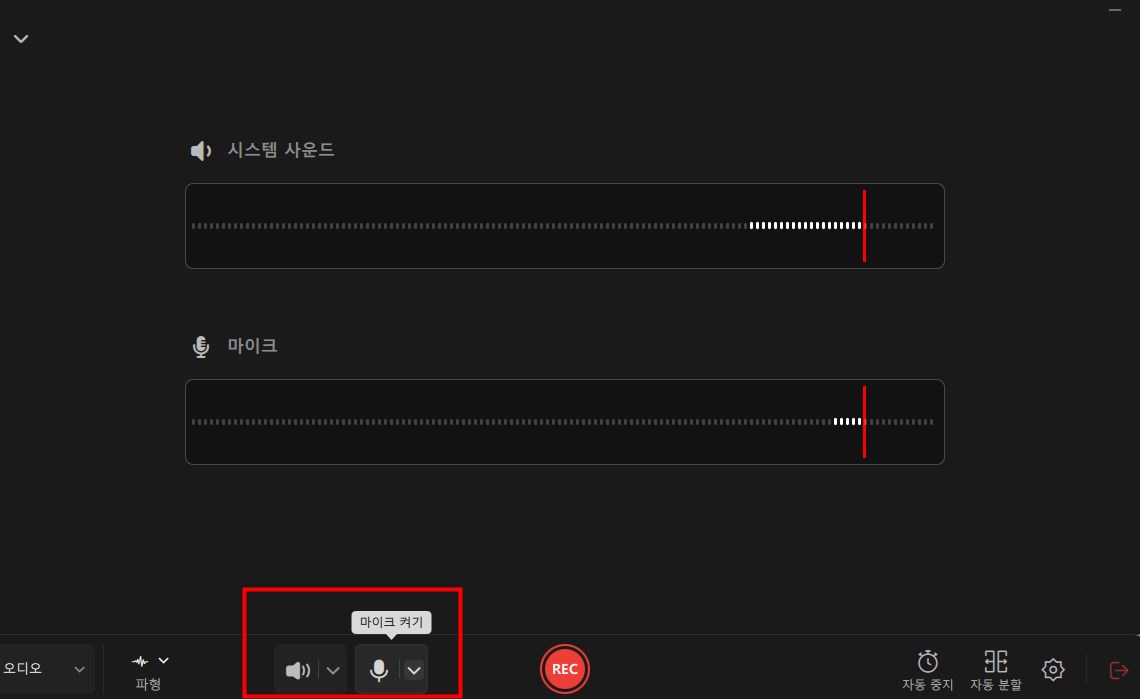The image size is (1140, 699).
Task: Toggle system sound speaker button in toolbar
Action: coord(297,670)
